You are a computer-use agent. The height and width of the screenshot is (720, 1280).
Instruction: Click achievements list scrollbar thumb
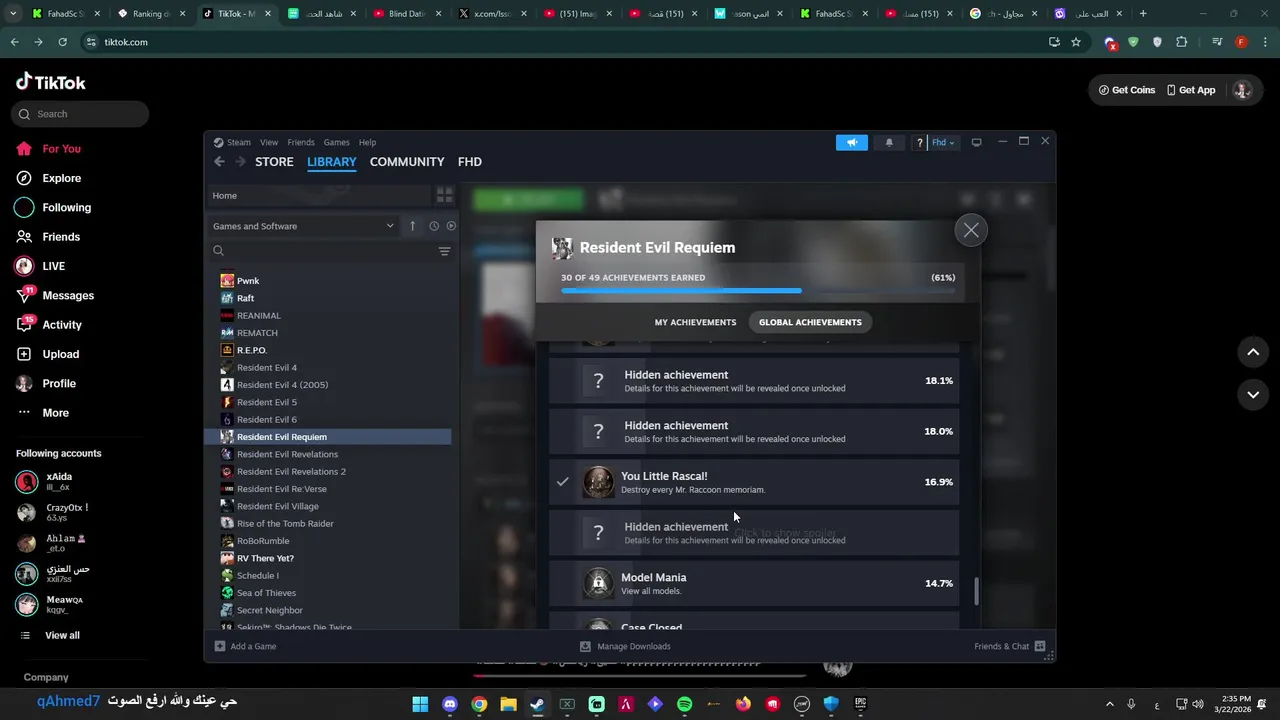pyautogui.click(x=976, y=590)
